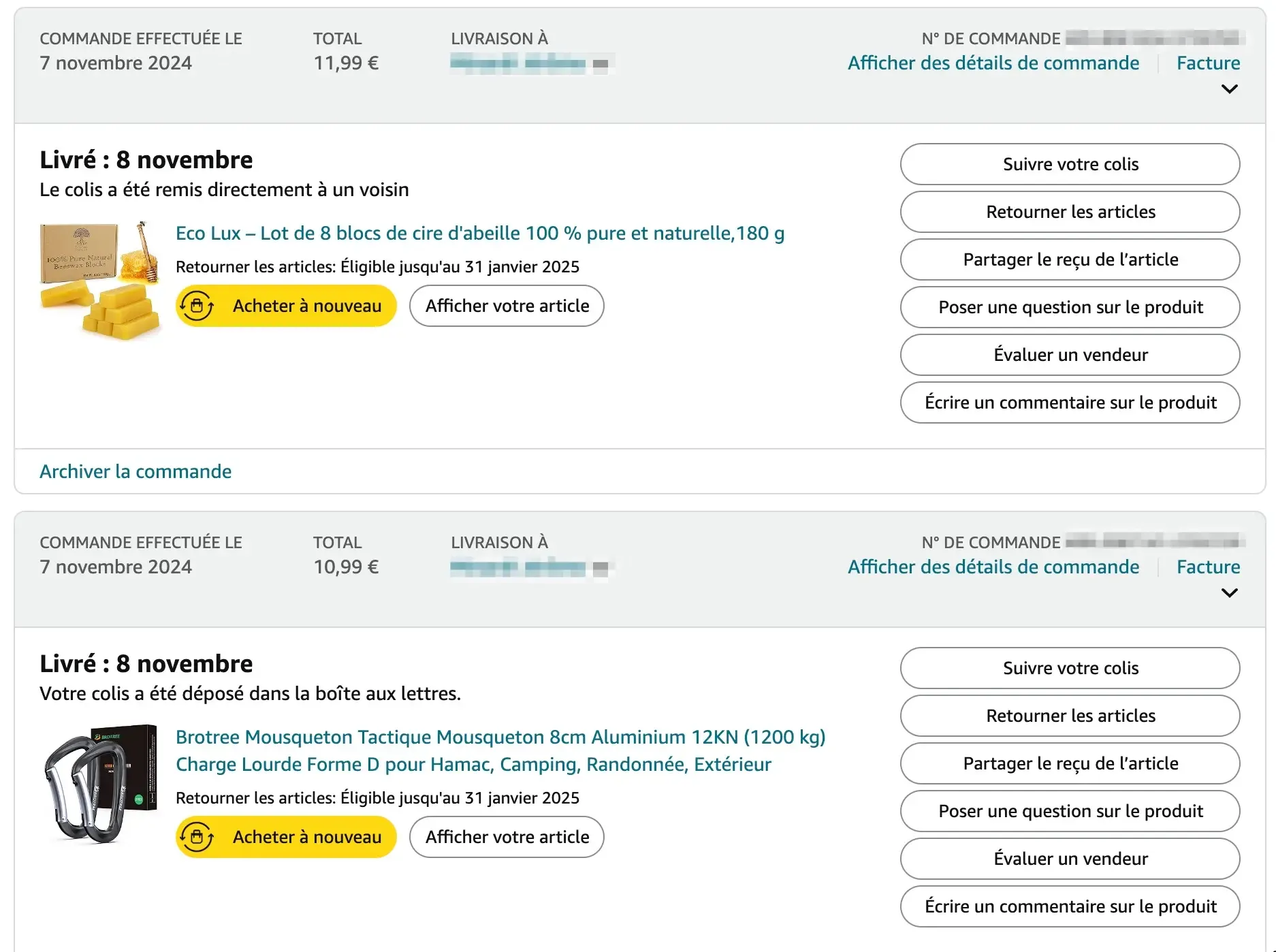1276x952 pixels.
Task: Open the Facture link for the 11,99 € order
Action: pos(1208,63)
